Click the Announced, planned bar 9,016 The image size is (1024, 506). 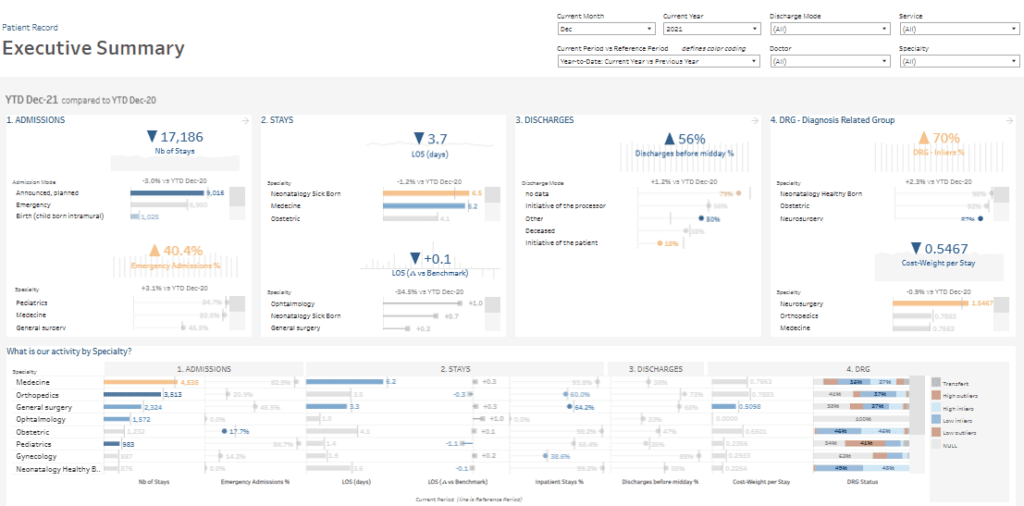pos(168,193)
